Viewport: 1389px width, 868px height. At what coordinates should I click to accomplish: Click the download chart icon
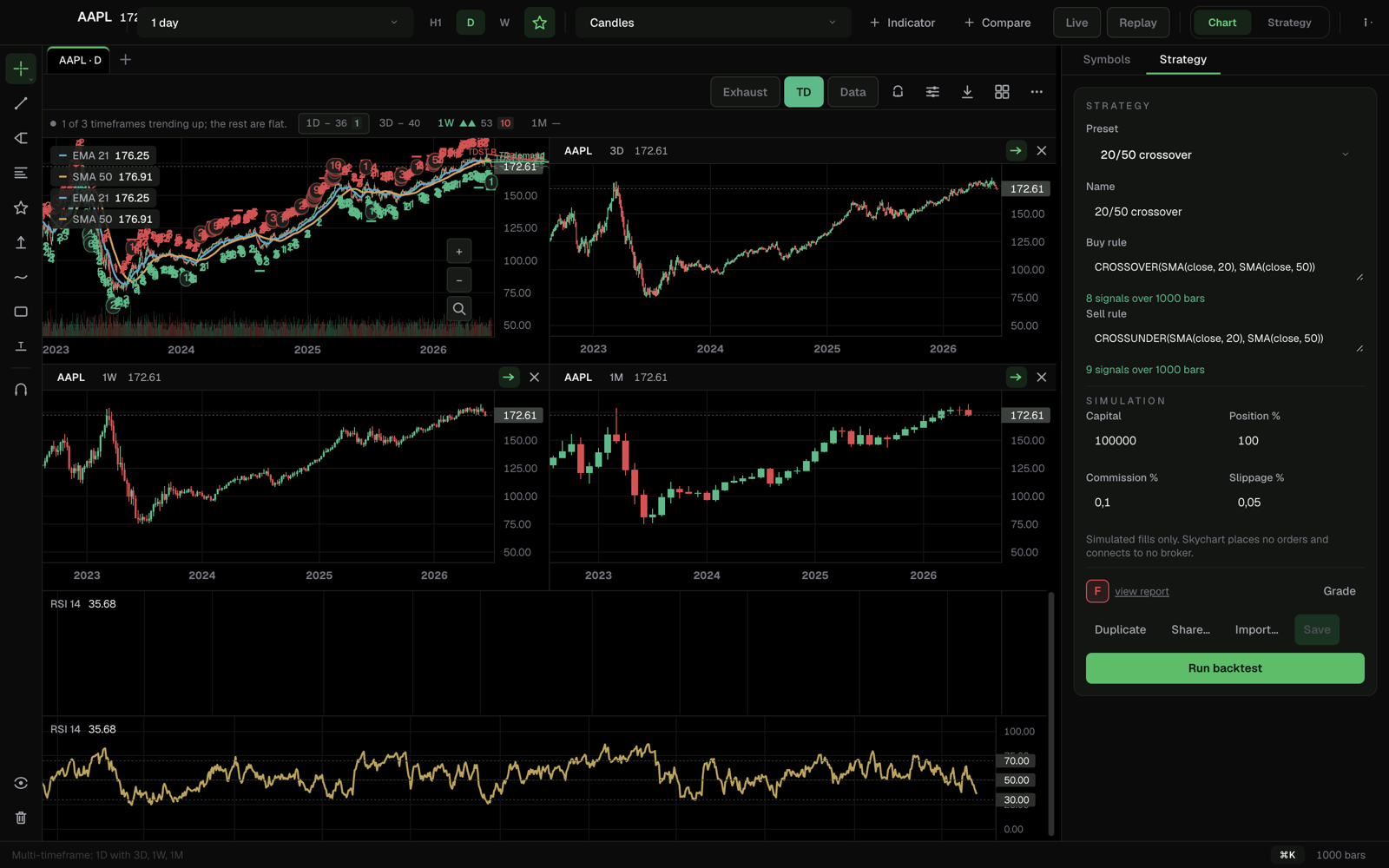967,92
